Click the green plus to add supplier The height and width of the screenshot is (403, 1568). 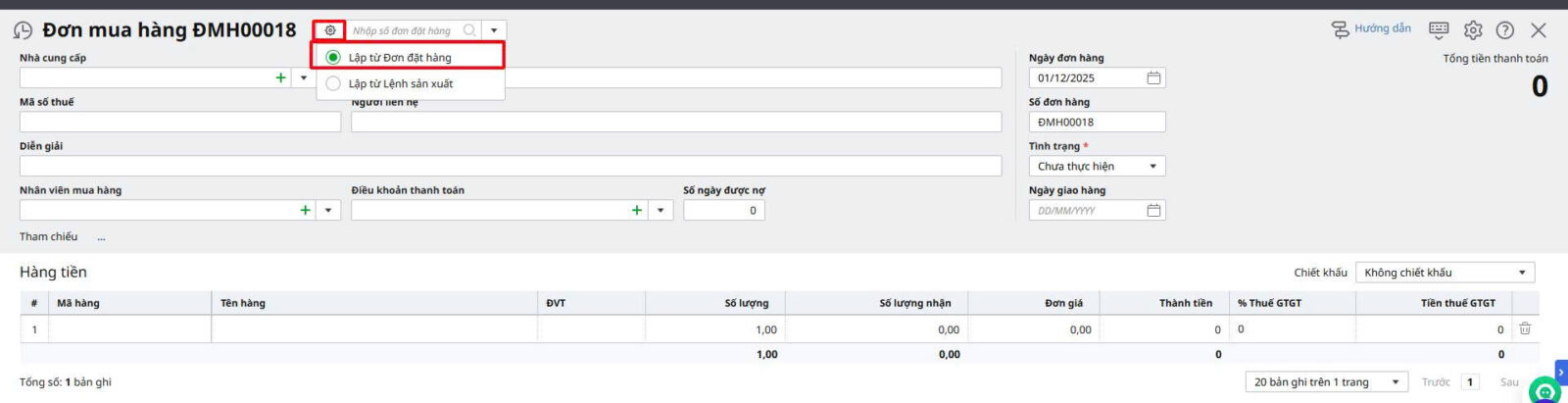[281, 77]
